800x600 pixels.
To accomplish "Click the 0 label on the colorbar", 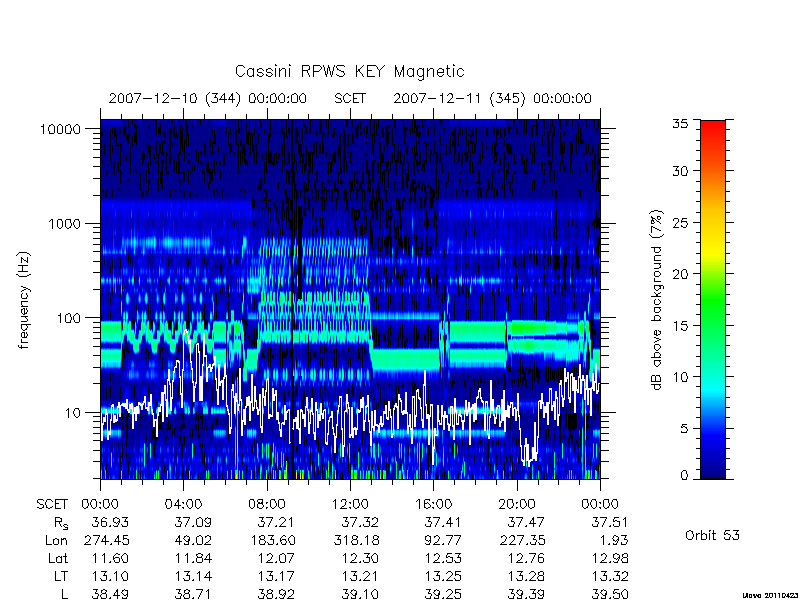I will coord(684,476).
